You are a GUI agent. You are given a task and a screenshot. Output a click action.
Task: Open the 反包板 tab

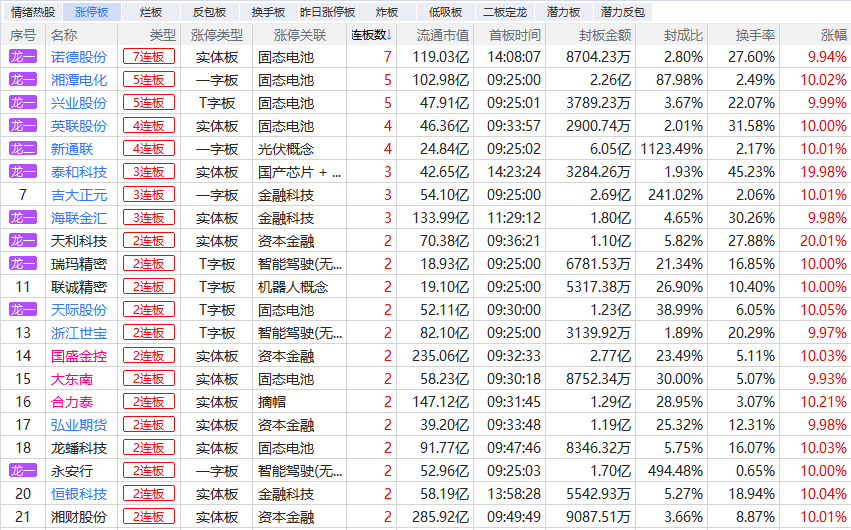point(209,12)
